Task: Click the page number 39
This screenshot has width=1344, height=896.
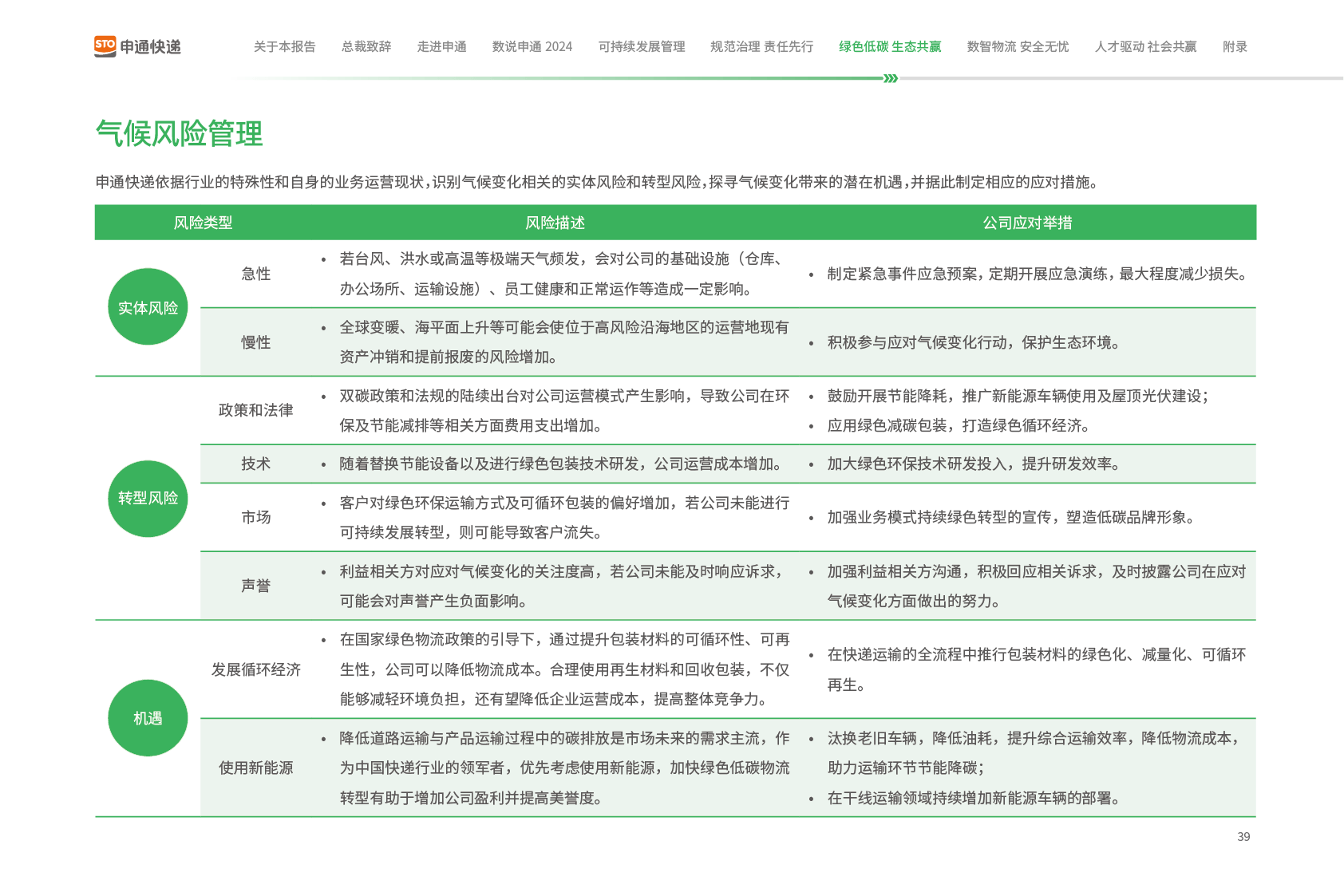Action: click(x=1243, y=836)
